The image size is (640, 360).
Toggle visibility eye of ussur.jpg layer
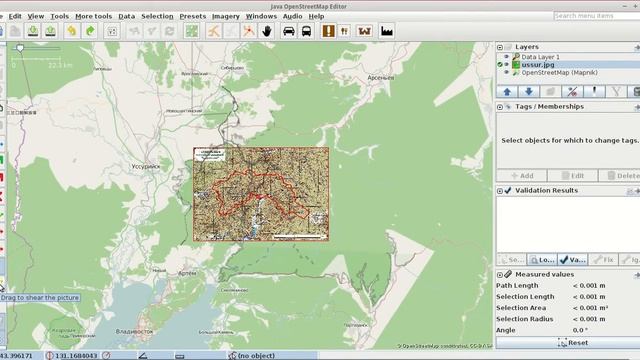tap(507, 64)
